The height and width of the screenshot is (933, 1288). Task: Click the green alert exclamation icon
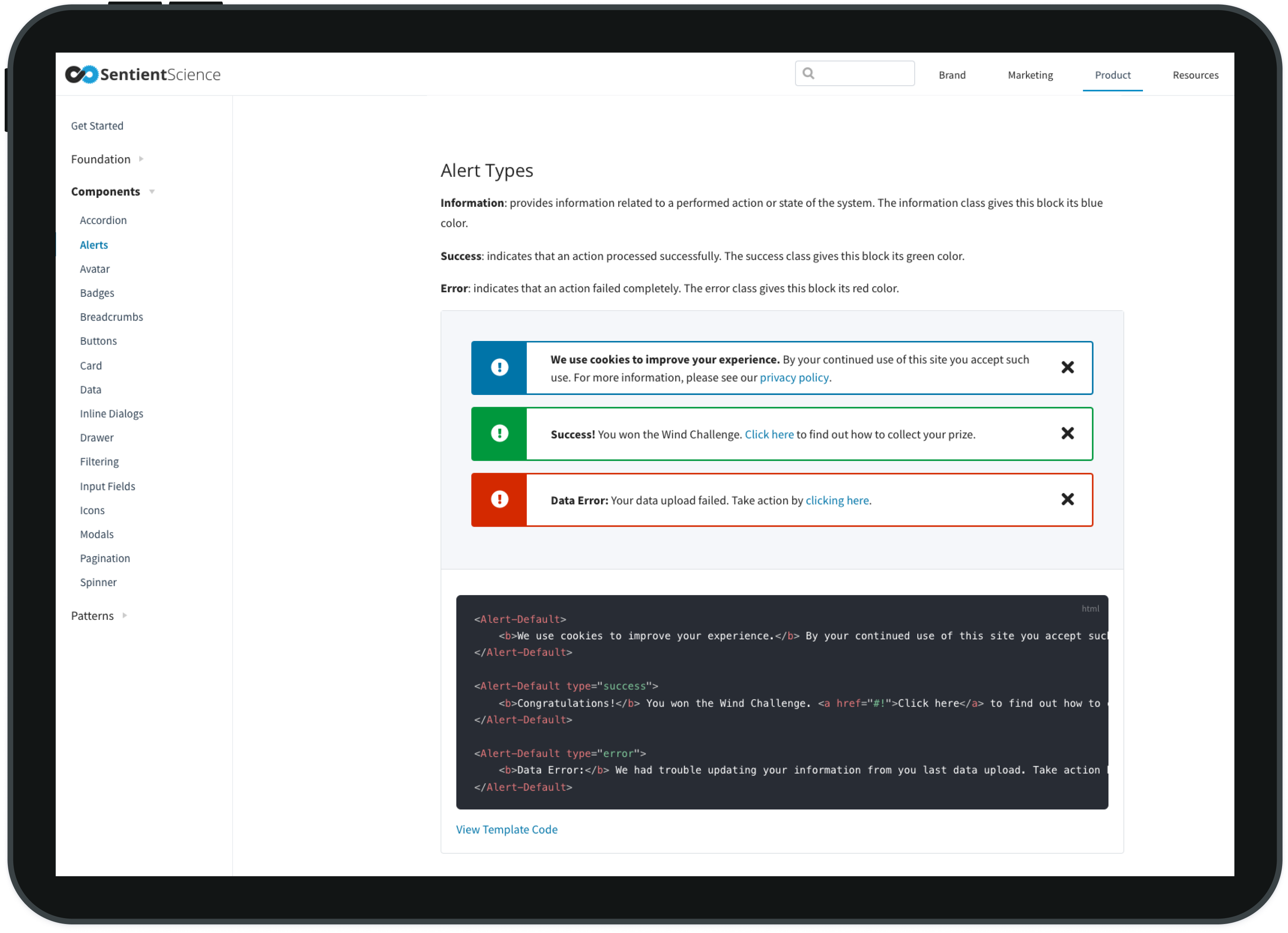499,433
